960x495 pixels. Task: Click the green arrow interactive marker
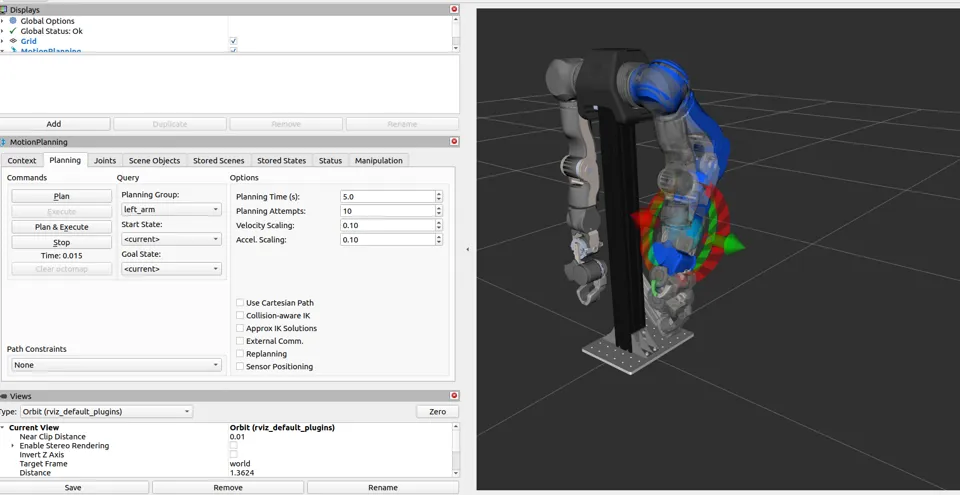[734, 245]
